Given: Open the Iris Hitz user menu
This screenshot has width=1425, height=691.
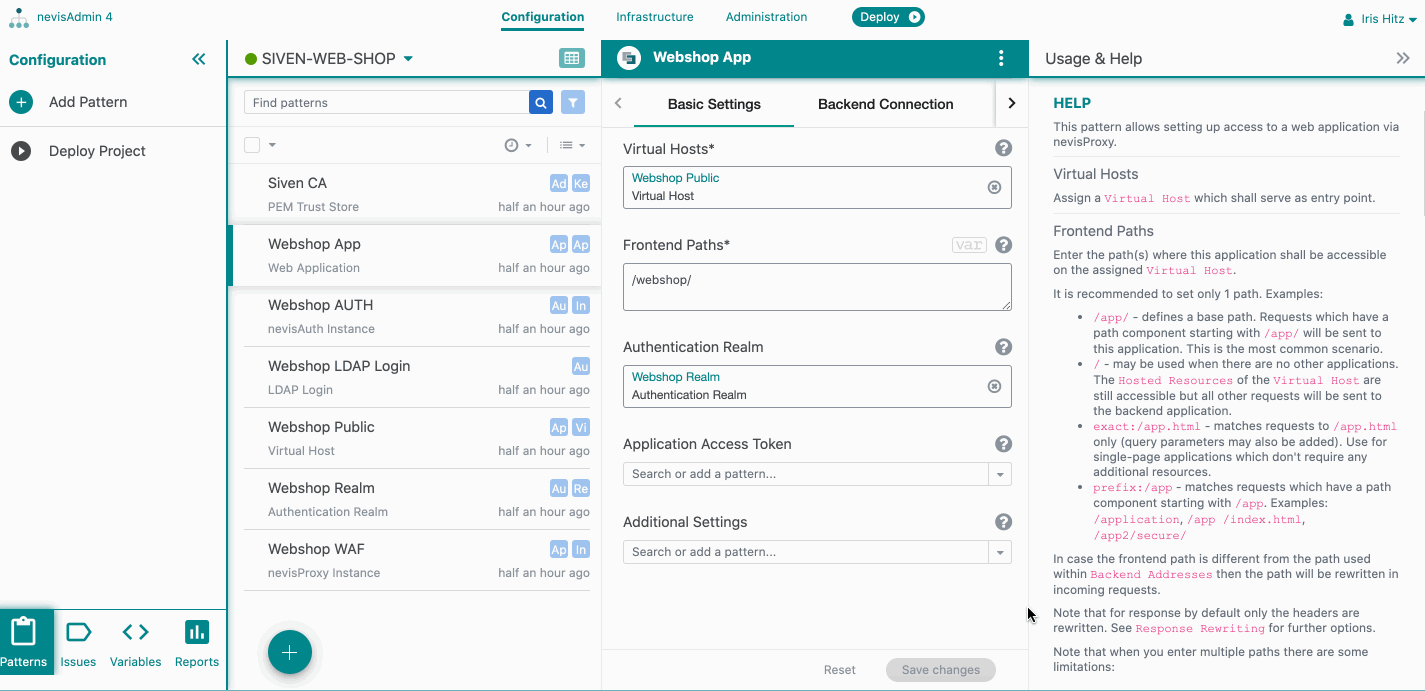Looking at the screenshot, I should 1379,19.
